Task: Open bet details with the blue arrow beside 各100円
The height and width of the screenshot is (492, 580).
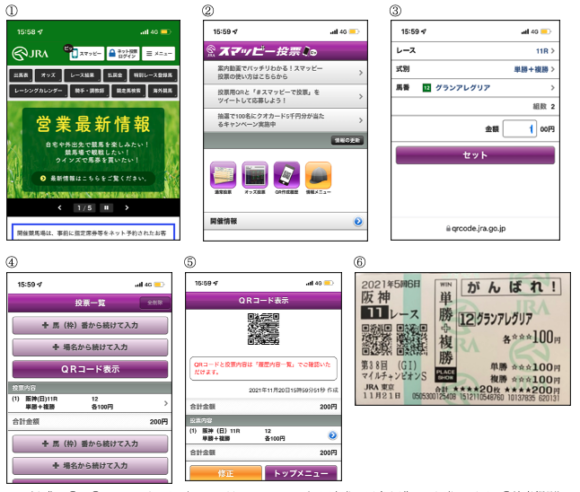Action: coord(333,435)
